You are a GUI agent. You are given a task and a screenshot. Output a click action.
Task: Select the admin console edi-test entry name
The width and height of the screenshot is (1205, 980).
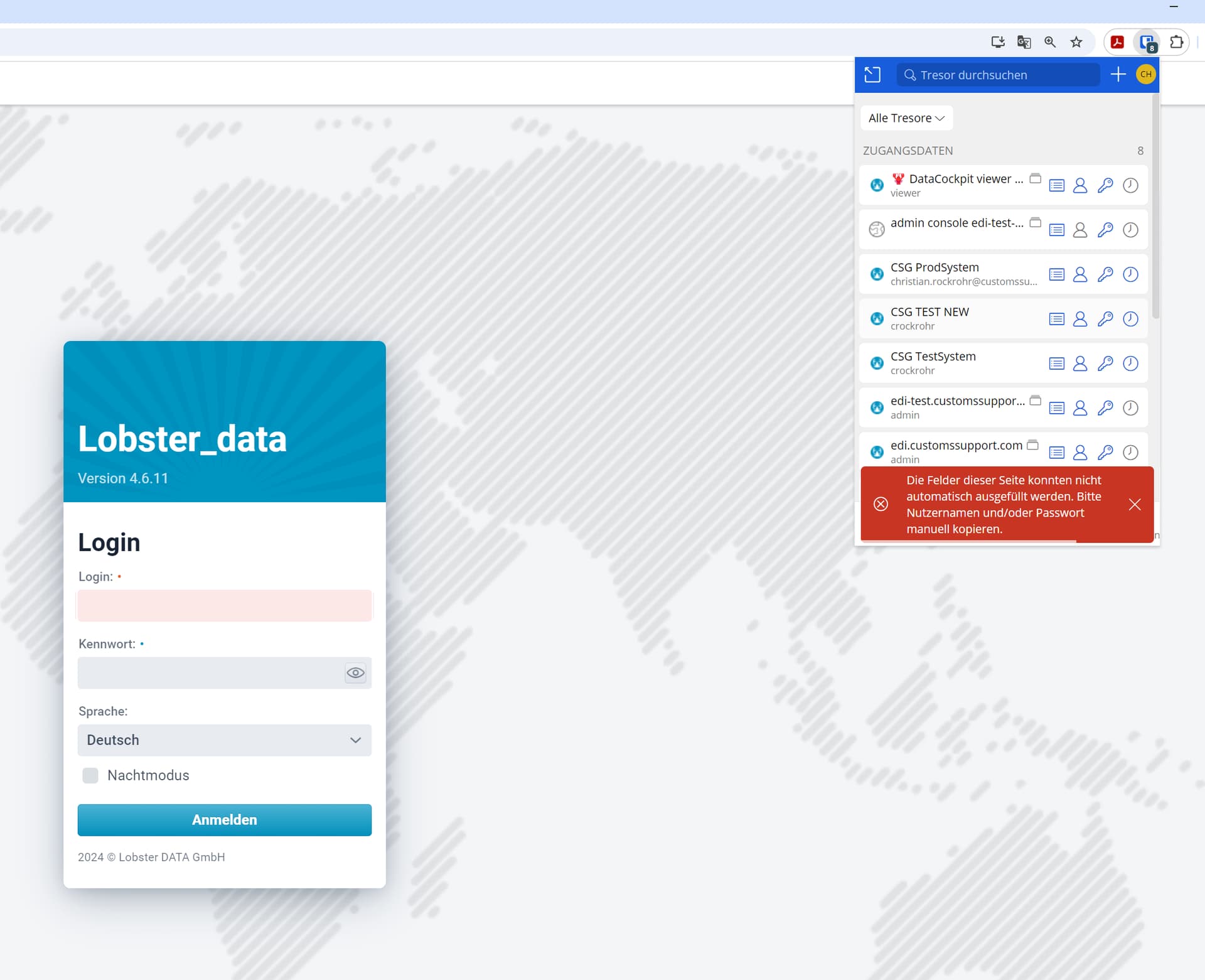[957, 223]
